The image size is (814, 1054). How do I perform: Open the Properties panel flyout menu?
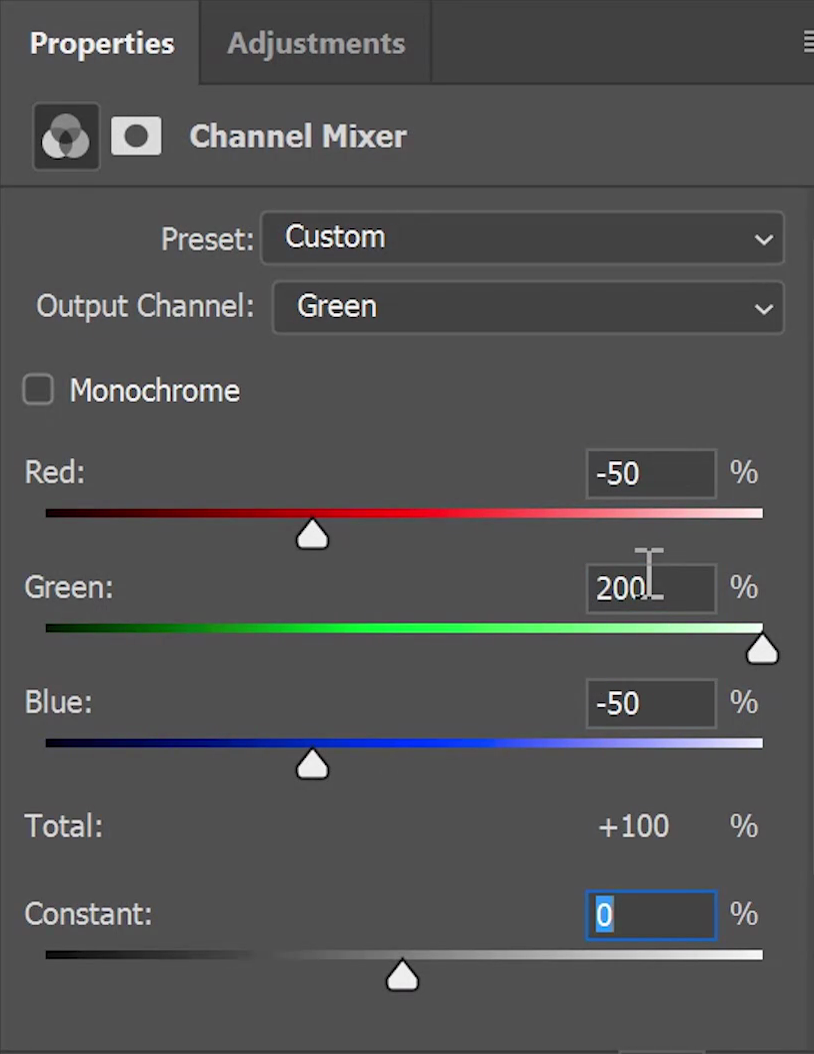pyautogui.click(x=808, y=43)
